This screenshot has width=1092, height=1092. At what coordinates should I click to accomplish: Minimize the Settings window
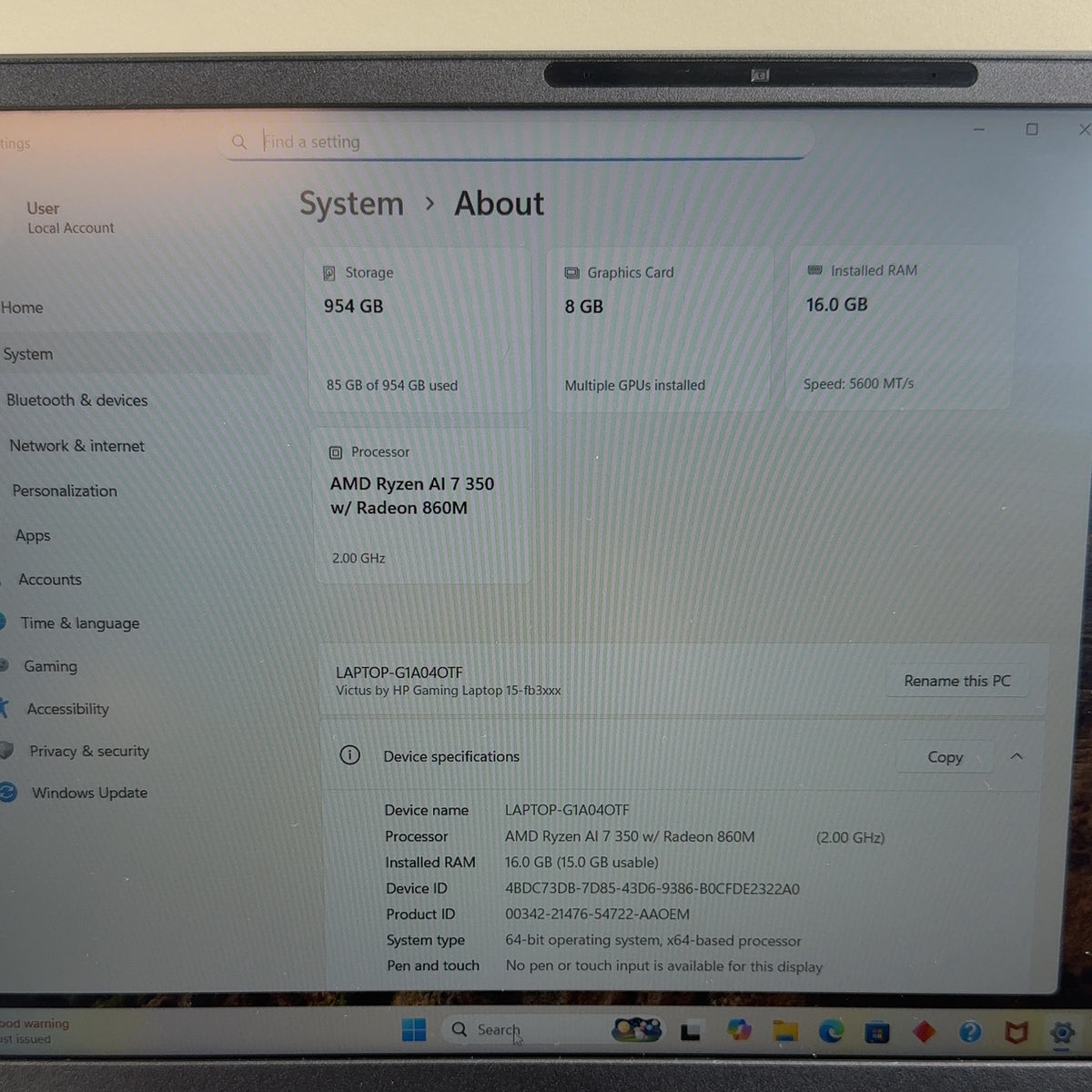[x=979, y=129]
